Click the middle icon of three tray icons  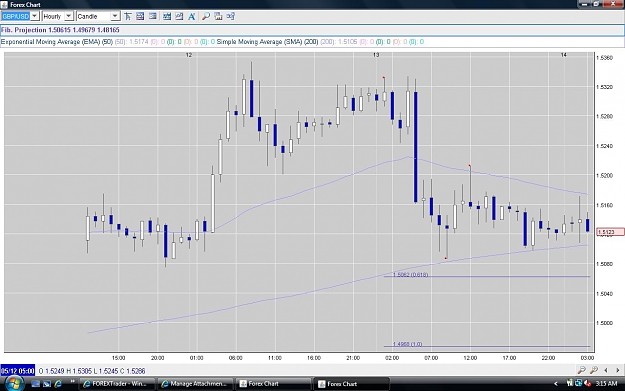point(578,383)
